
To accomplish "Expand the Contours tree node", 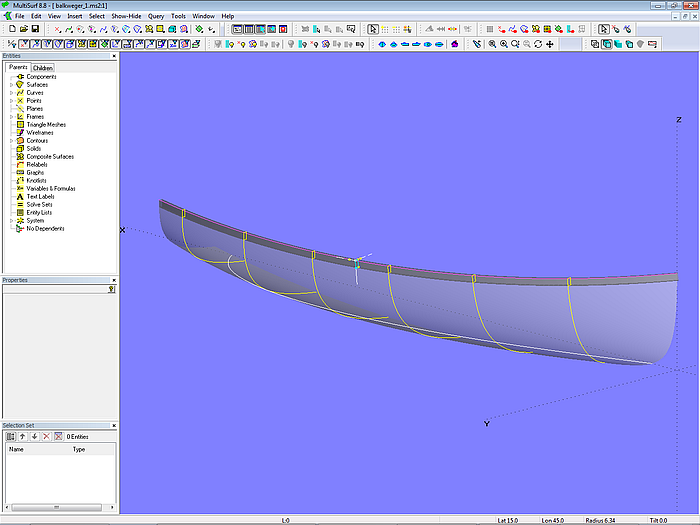I will click(11, 141).
